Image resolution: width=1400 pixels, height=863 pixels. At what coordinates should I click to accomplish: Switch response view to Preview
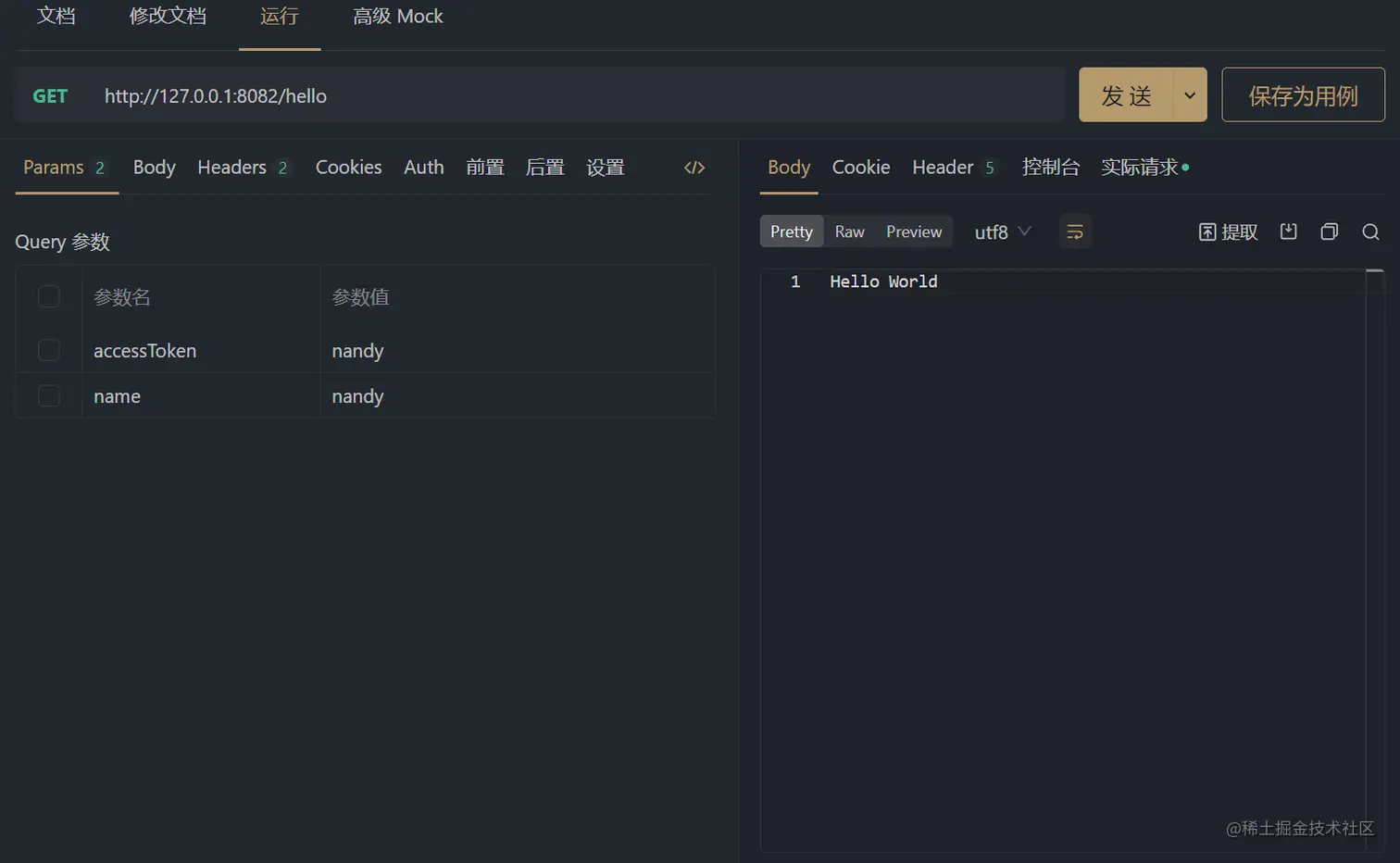(914, 231)
